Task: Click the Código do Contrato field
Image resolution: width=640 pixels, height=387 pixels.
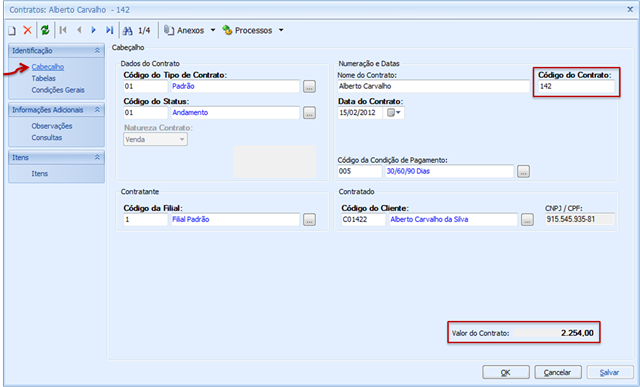Action: click(576, 86)
